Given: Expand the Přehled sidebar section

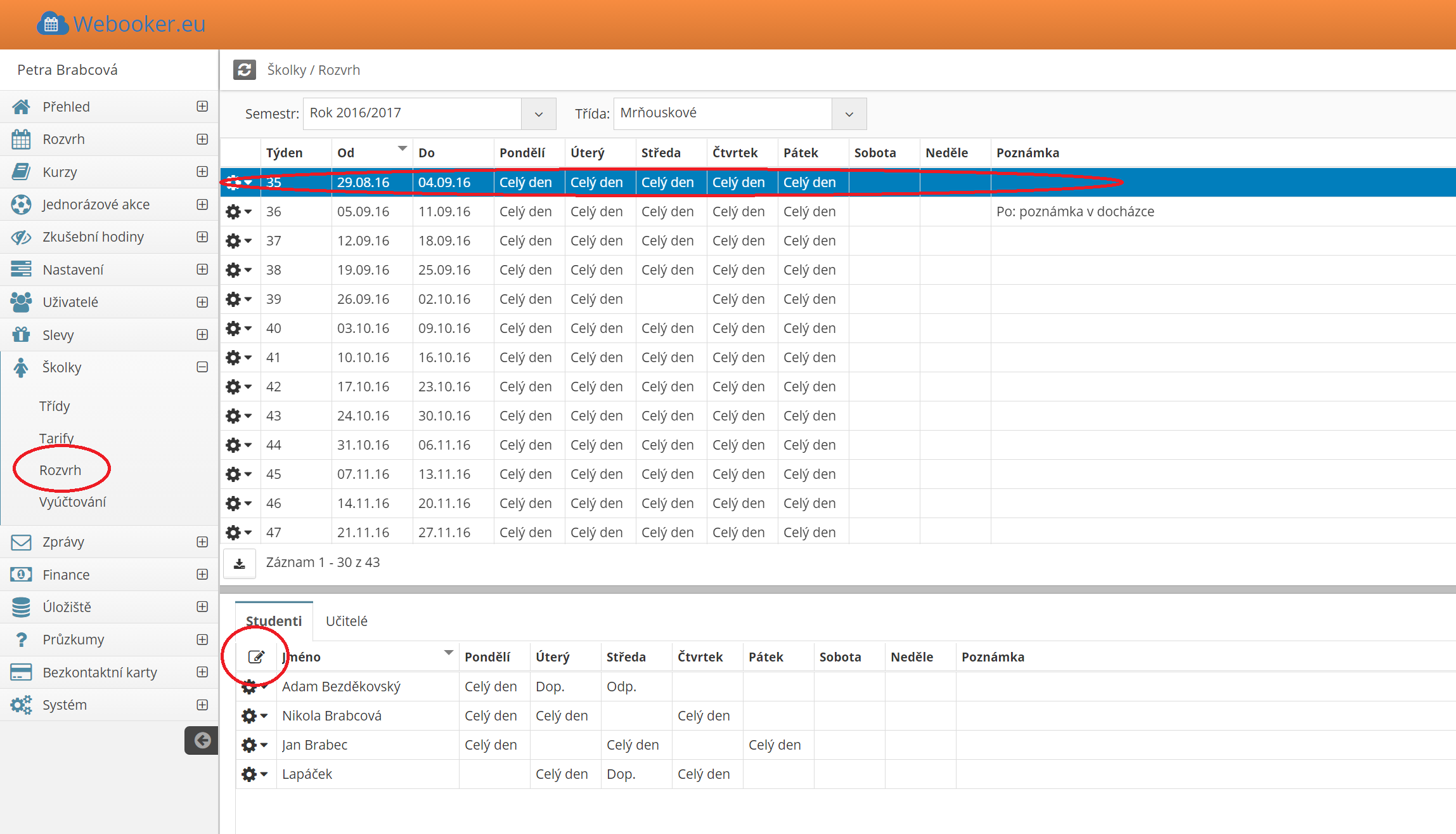Looking at the screenshot, I should click(x=202, y=107).
